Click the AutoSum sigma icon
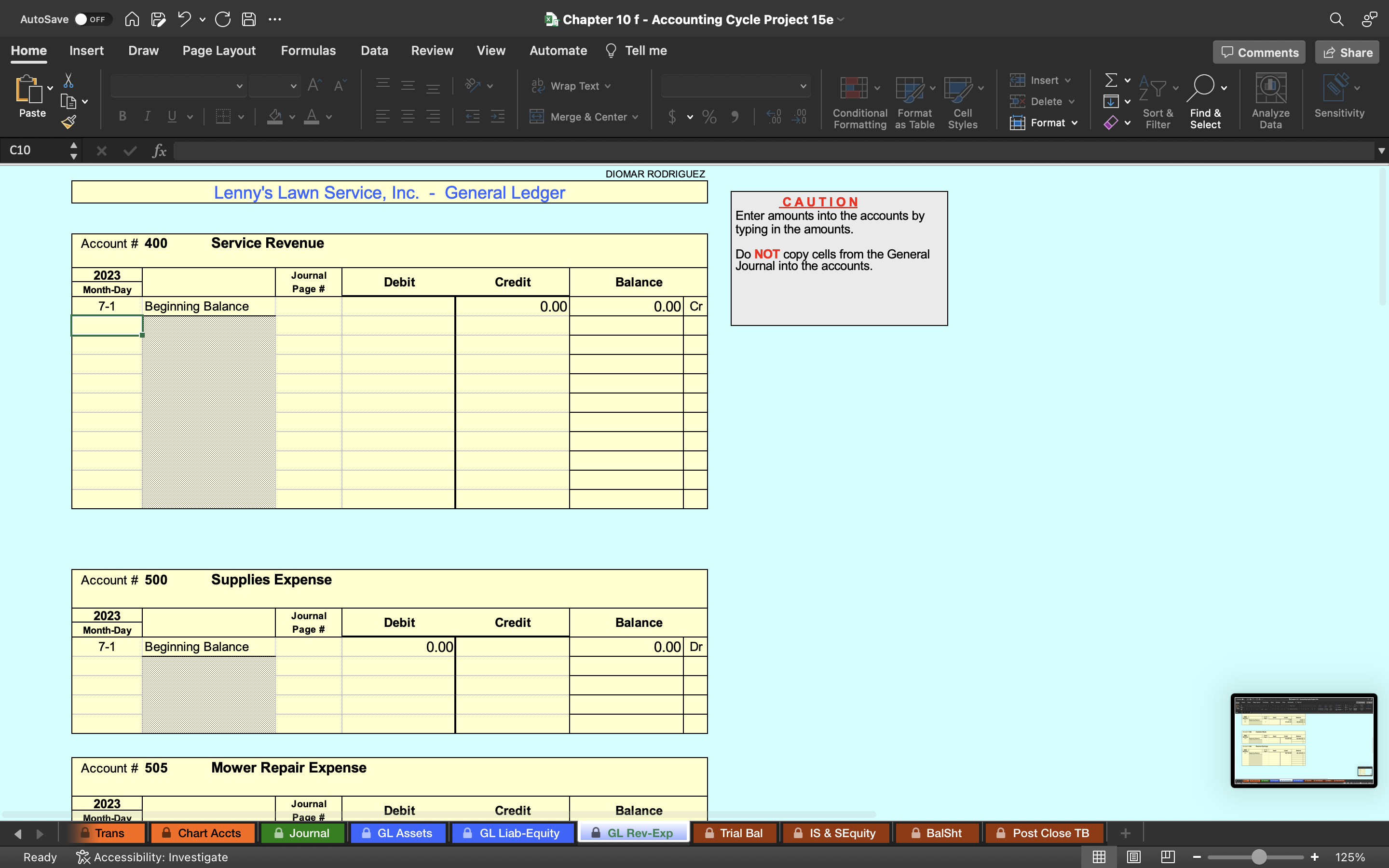1389x868 pixels. pos(1111,81)
